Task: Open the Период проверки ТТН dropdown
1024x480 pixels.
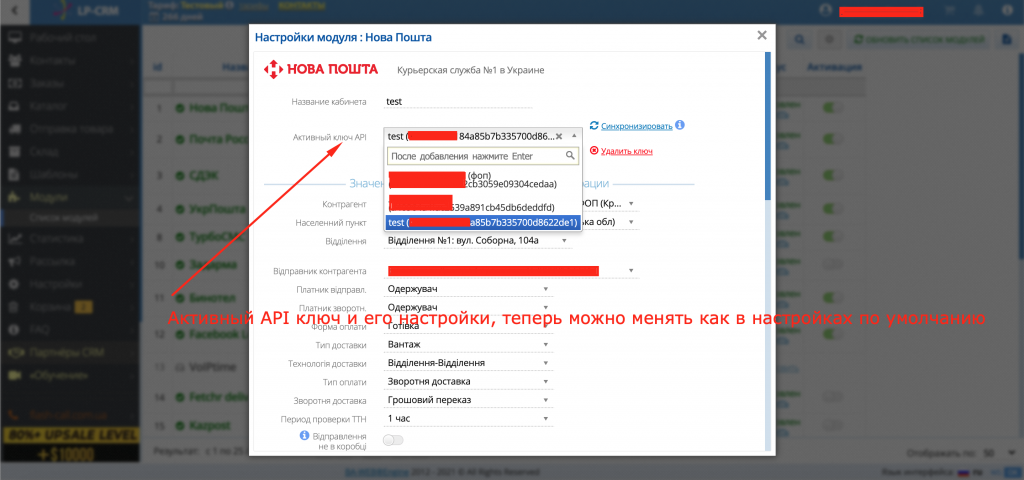Action: click(468, 418)
